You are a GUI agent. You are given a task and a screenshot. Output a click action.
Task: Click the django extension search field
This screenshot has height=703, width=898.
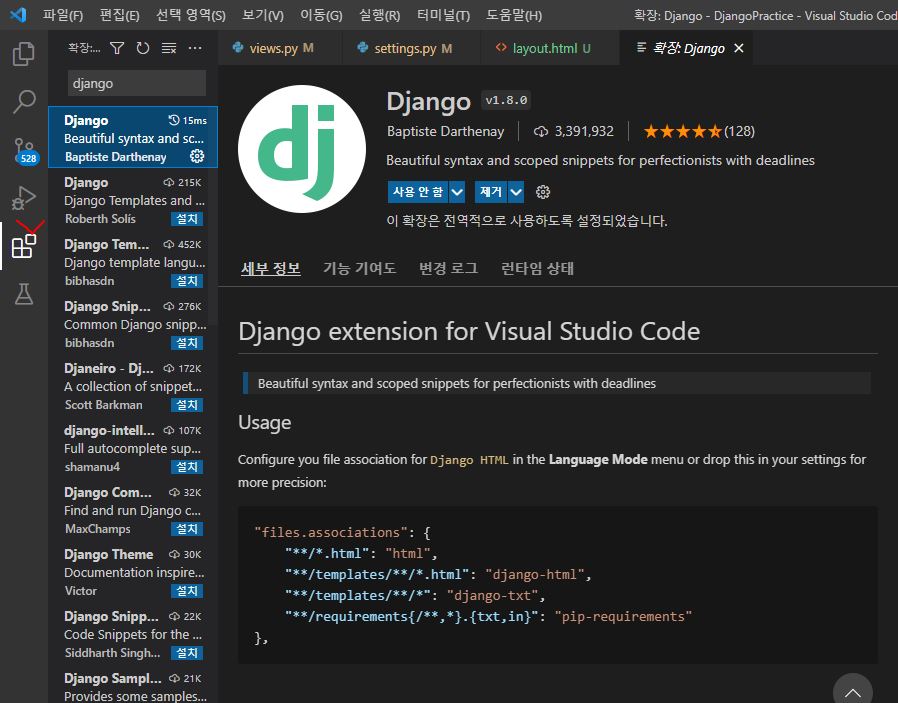coord(137,84)
